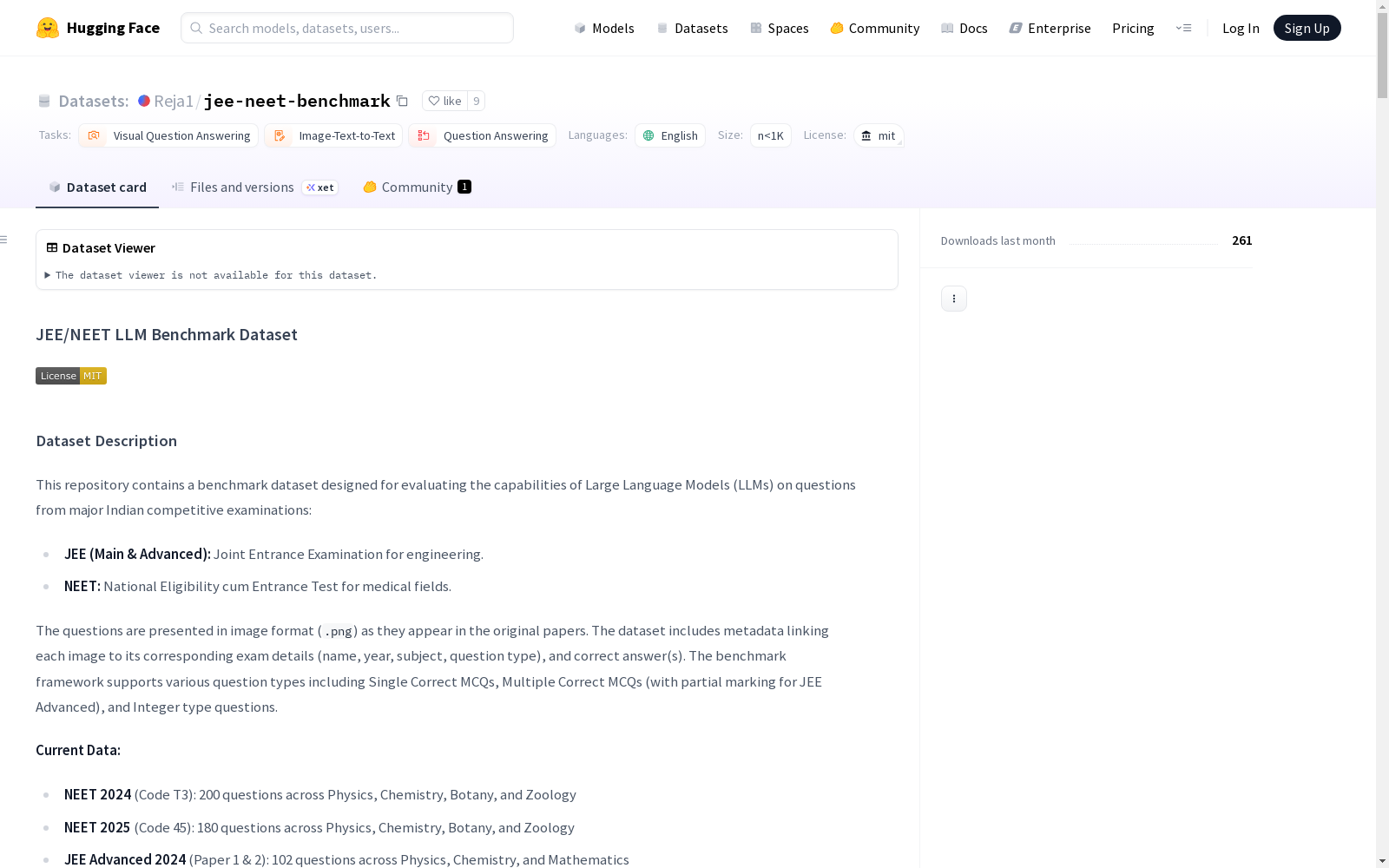The width and height of the screenshot is (1389, 868).
Task: Expand the dataset viewer unavailable message
Action: (x=211, y=275)
